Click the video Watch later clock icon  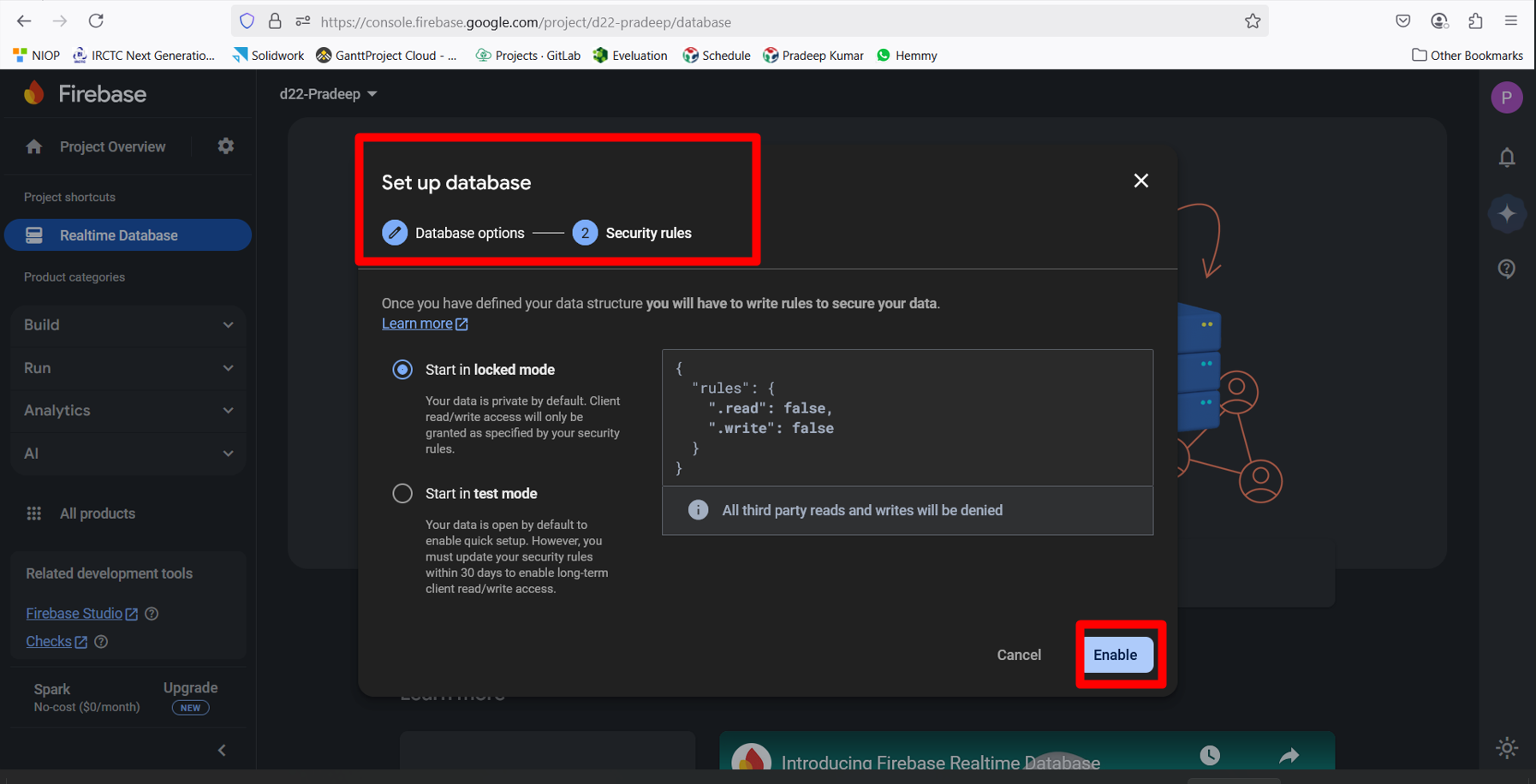point(1209,755)
